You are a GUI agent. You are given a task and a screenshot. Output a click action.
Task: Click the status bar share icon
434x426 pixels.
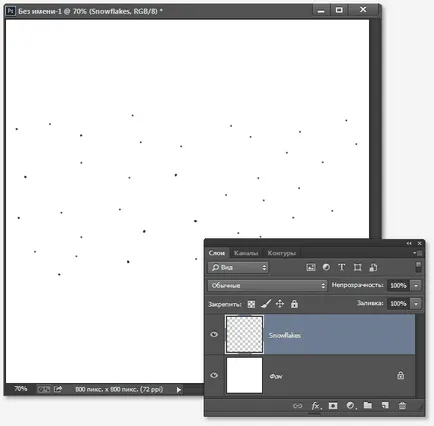tap(58, 389)
